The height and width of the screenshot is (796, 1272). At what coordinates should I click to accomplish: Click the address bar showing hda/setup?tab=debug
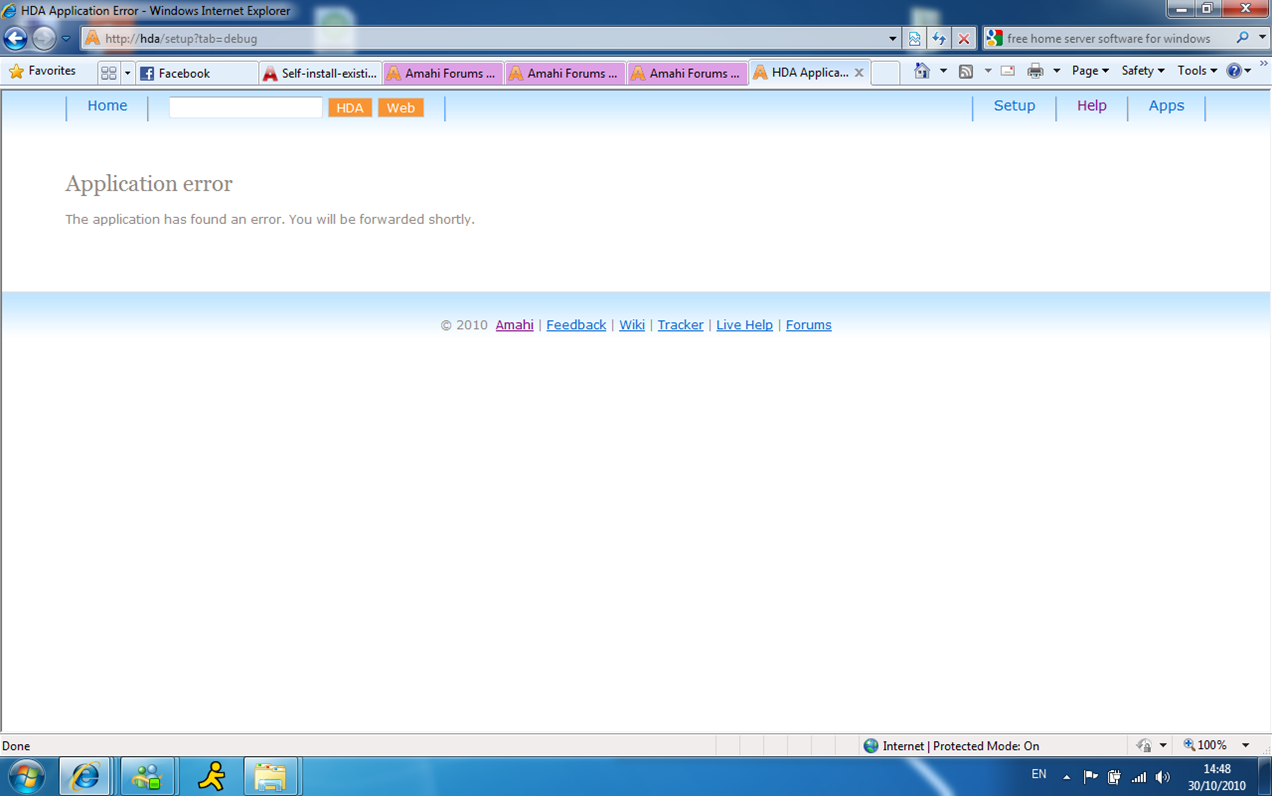[484, 39]
